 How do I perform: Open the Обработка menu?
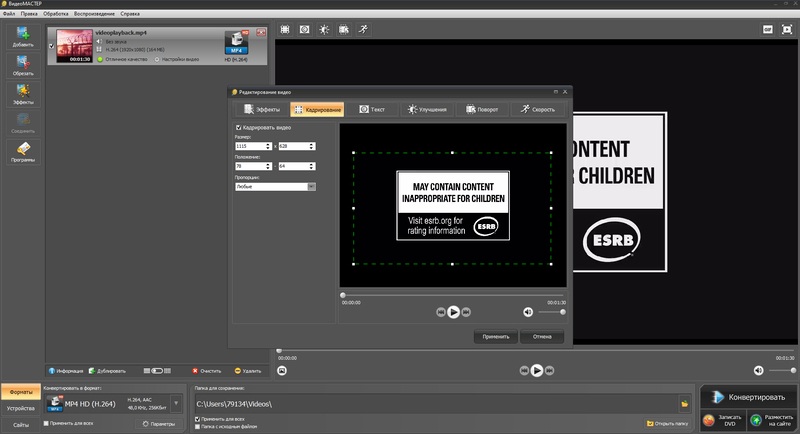[x=56, y=14]
